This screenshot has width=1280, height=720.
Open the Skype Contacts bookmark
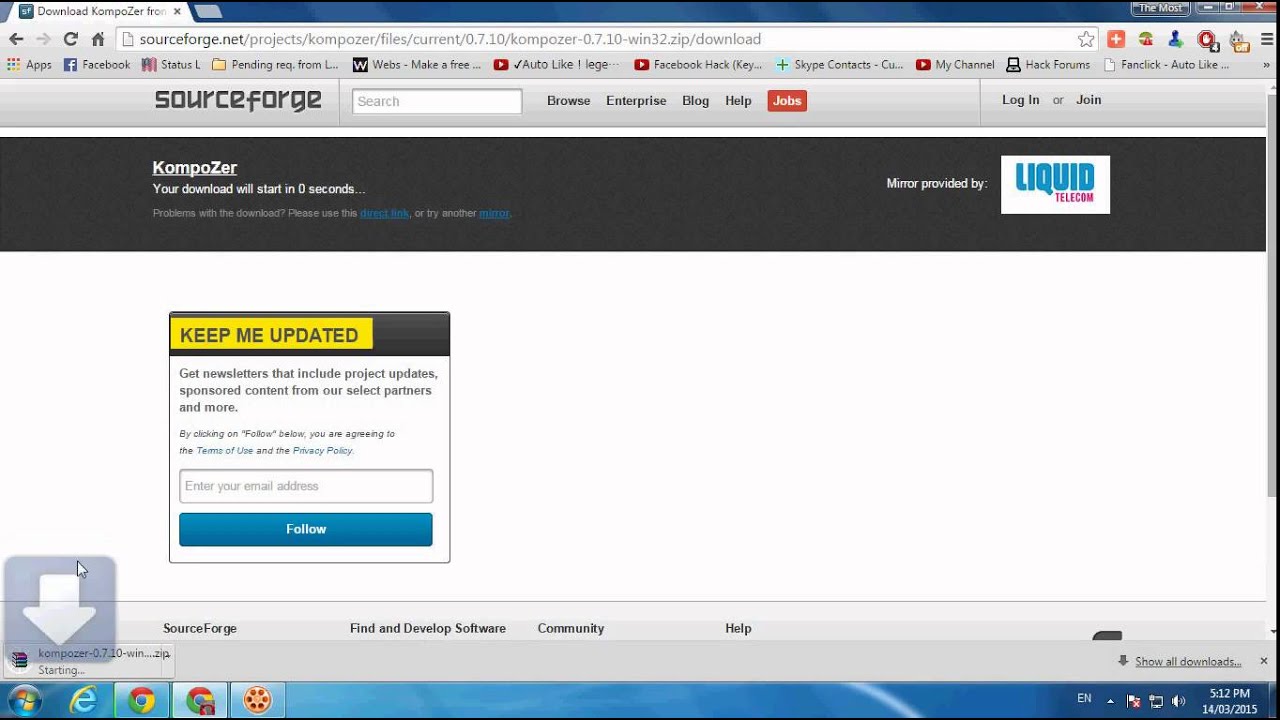839,65
